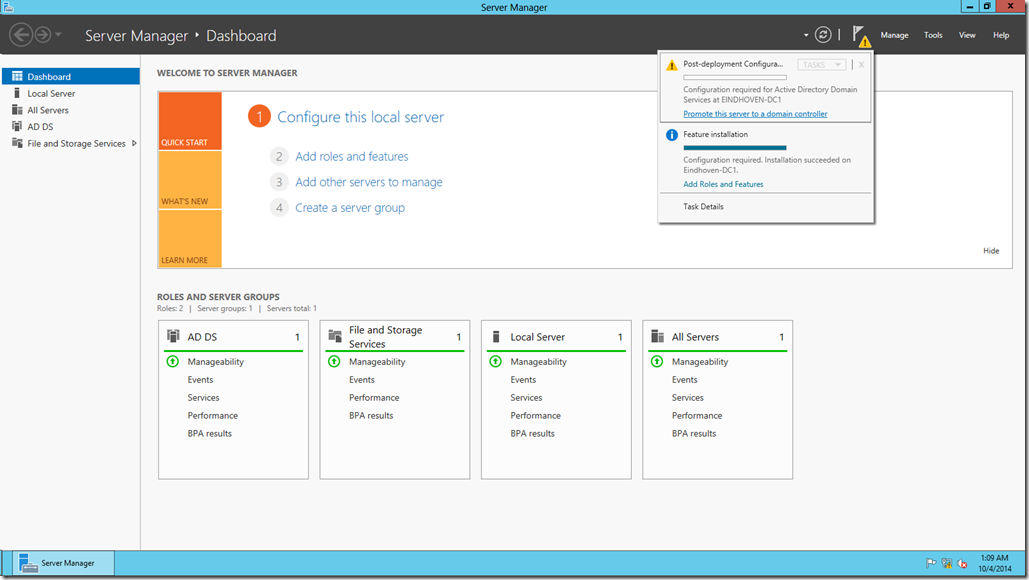Click Configure this local server link
Image resolution: width=1029 pixels, height=580 pixels.
point(360,117)
